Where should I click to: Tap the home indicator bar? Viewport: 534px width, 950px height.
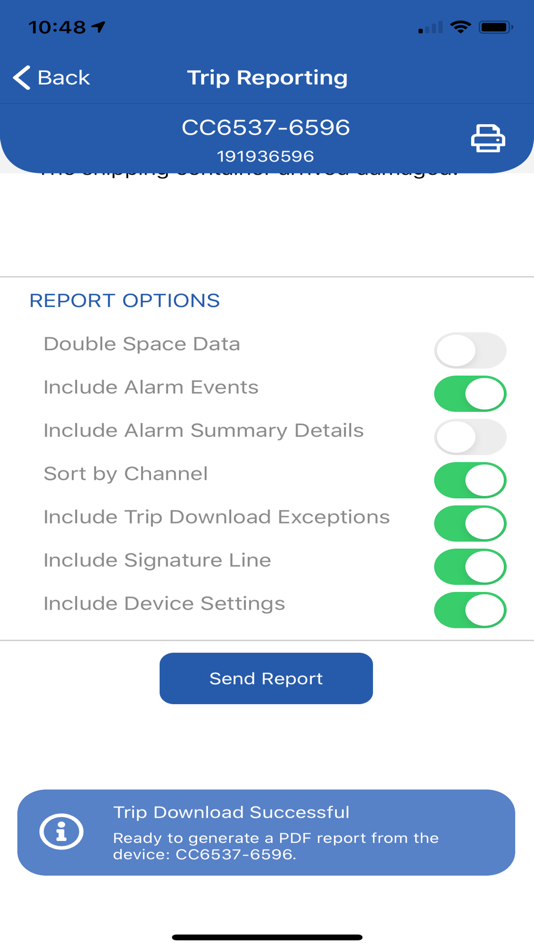coord(267,937)
